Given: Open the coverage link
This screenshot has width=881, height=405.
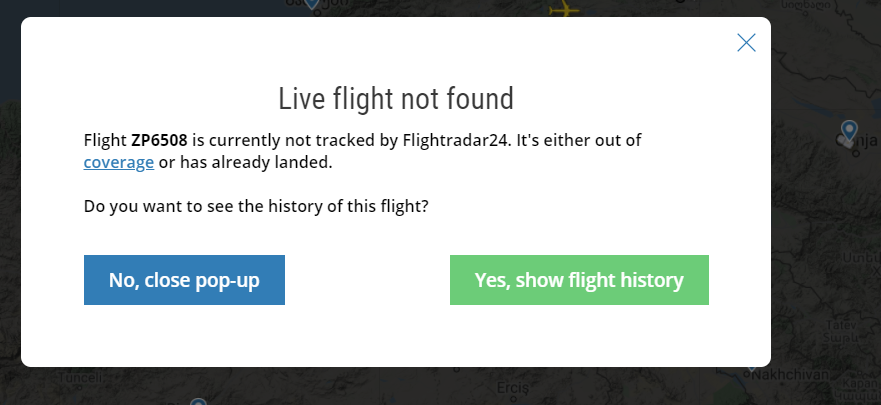Looking at the screenshot, I should click(119, 162).
